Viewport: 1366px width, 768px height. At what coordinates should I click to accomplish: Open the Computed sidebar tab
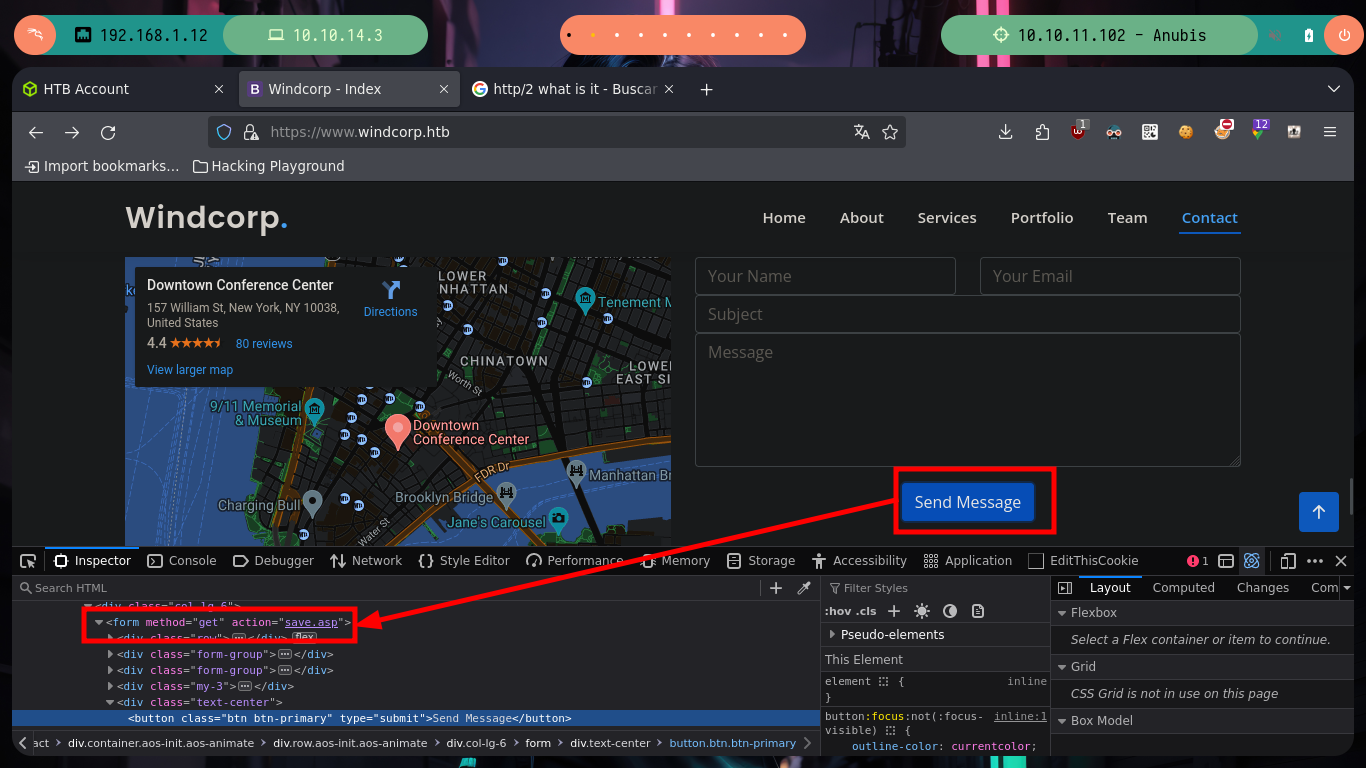click(x=1183, y=588)
